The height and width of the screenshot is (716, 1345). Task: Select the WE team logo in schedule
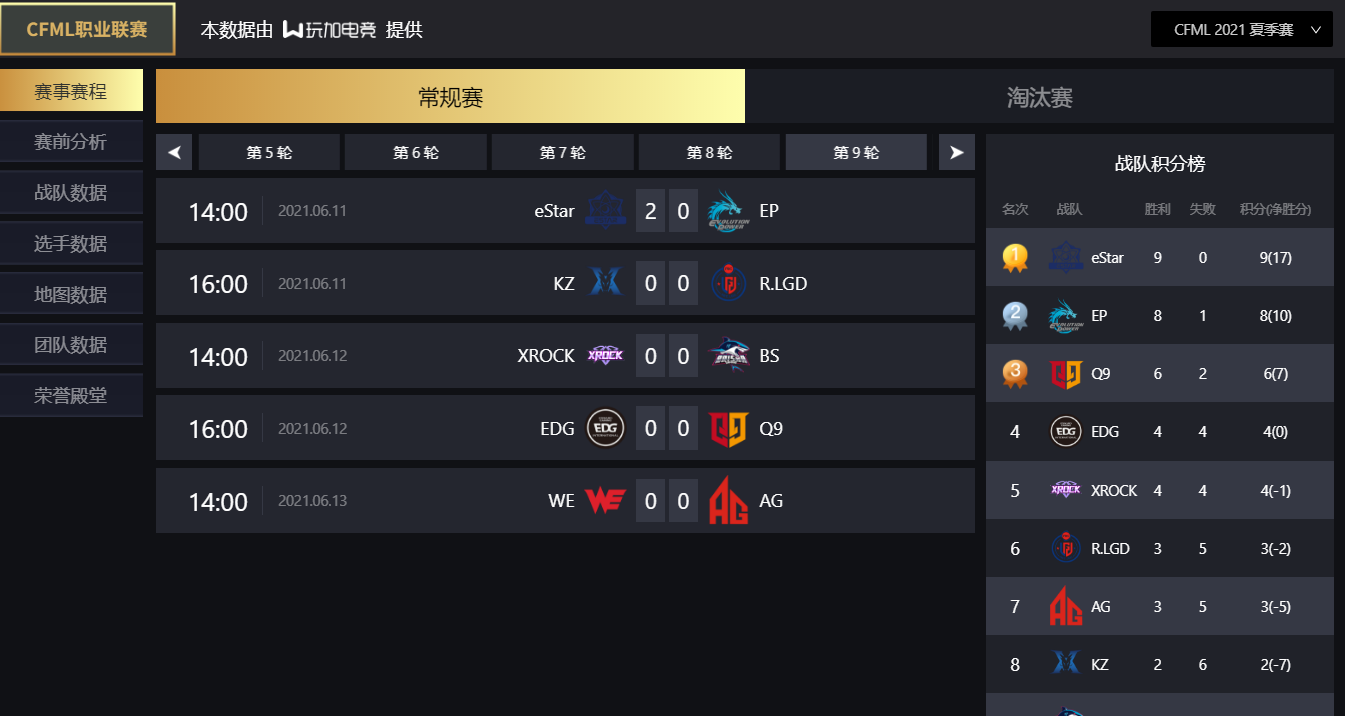coord(605,500)
